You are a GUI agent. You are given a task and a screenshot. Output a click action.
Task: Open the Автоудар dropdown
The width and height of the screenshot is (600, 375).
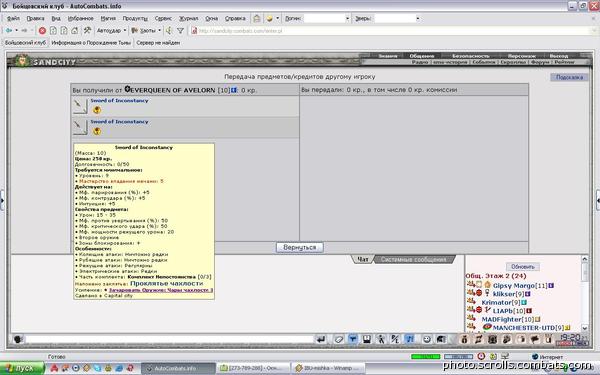pos(111,31)
